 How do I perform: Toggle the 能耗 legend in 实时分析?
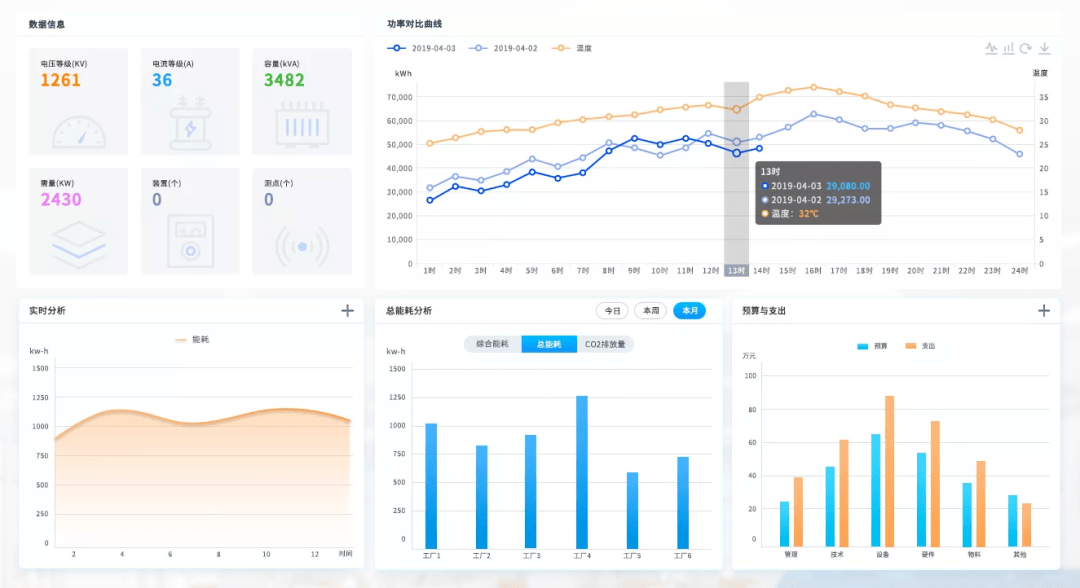191,339
